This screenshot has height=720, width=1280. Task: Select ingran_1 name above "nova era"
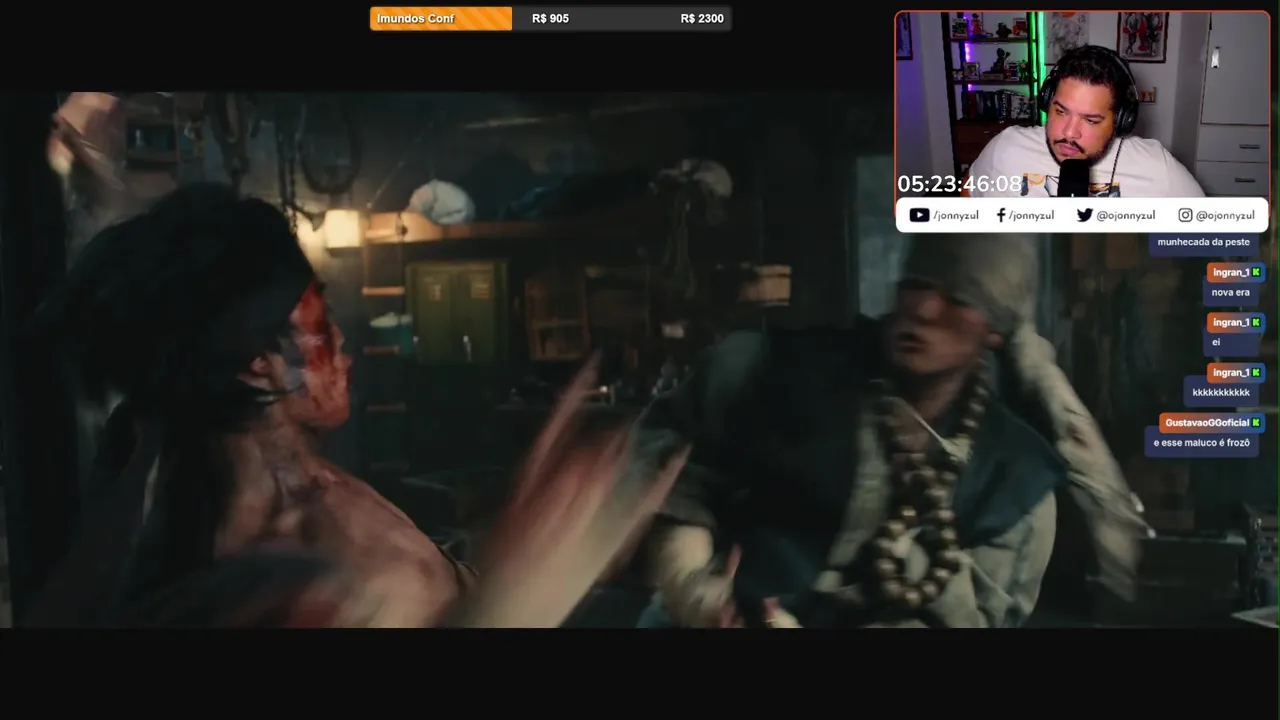pyautogui.click(x=1230, y=273)
